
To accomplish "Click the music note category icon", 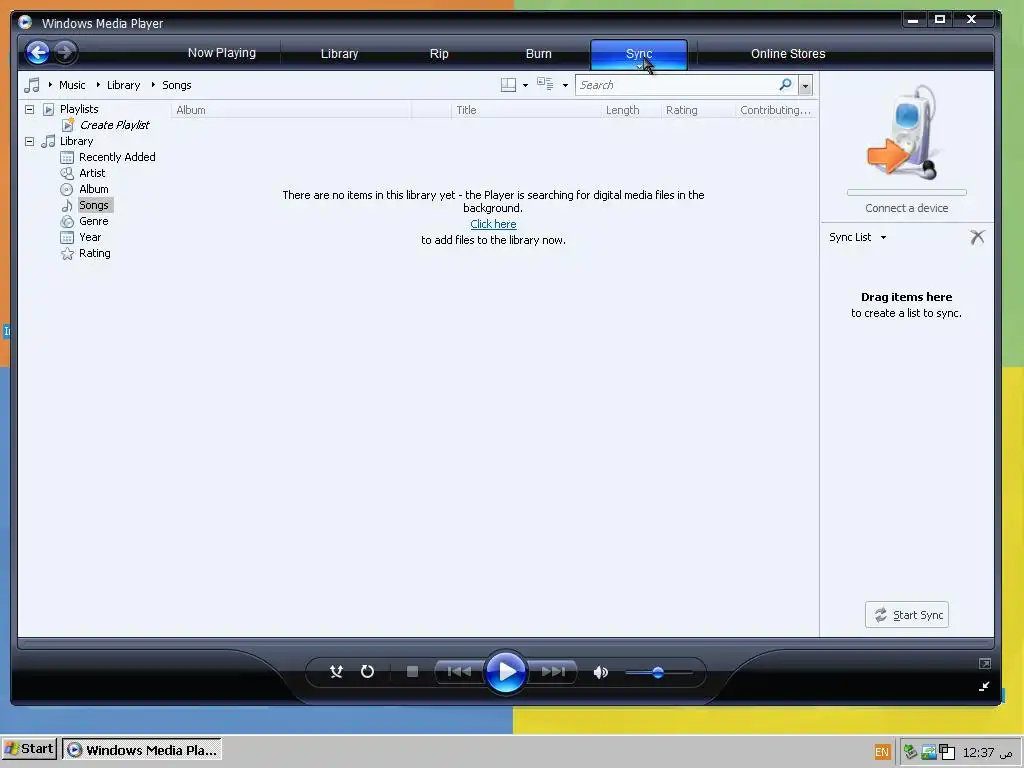I will (31, 85).
